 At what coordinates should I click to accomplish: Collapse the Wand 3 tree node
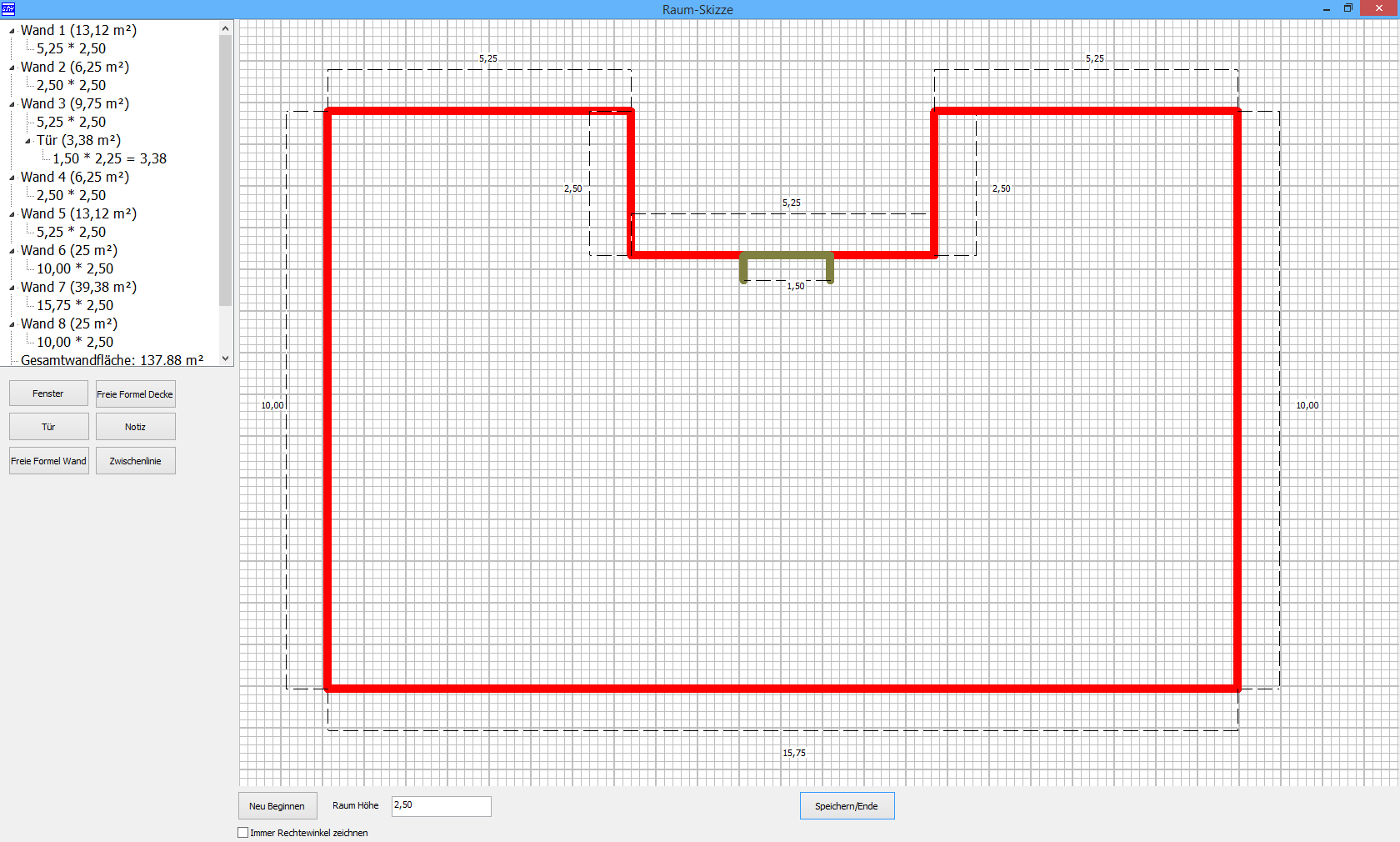pos(12,104)
